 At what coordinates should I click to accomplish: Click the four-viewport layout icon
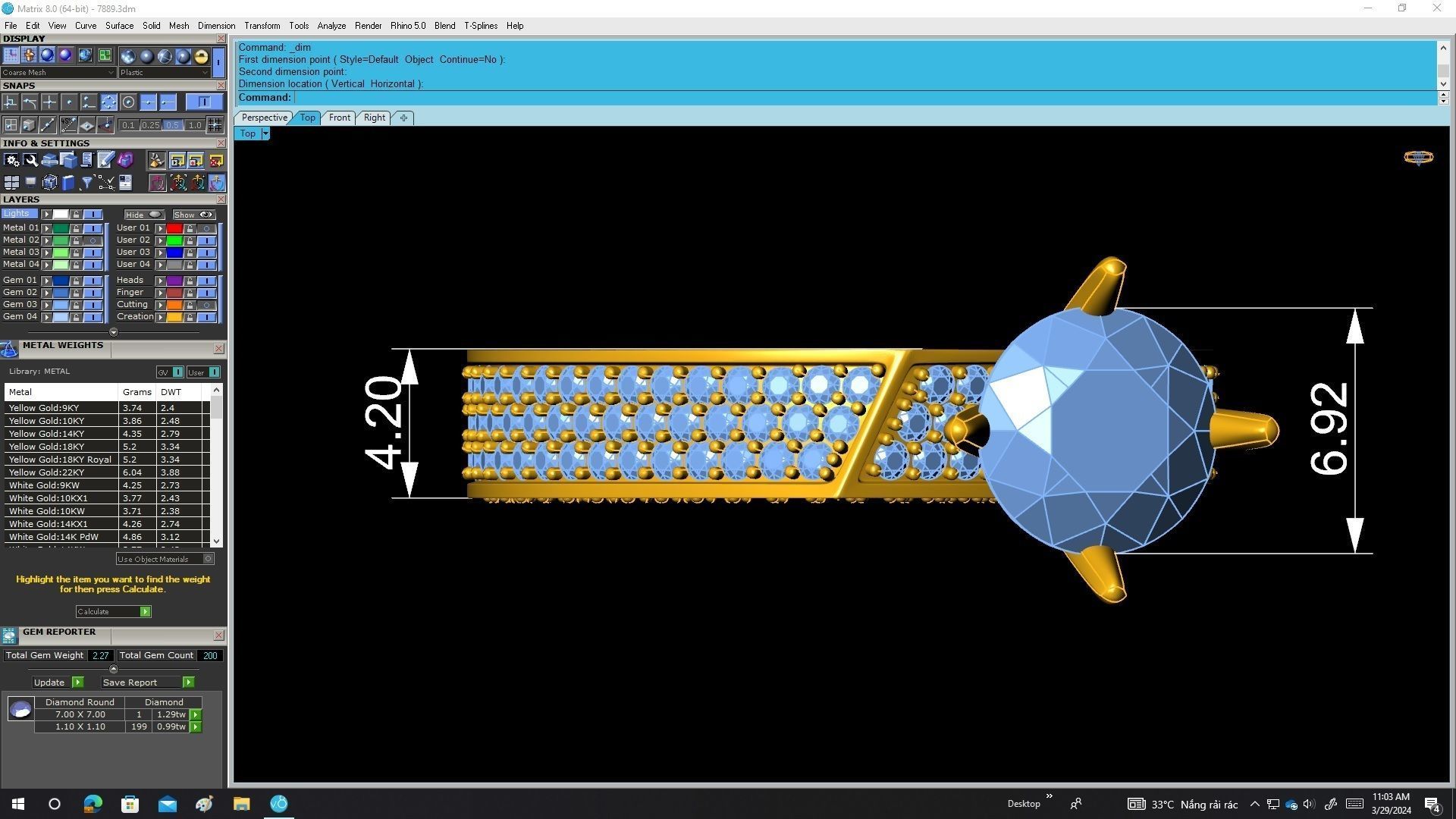[x=11, y=183]
